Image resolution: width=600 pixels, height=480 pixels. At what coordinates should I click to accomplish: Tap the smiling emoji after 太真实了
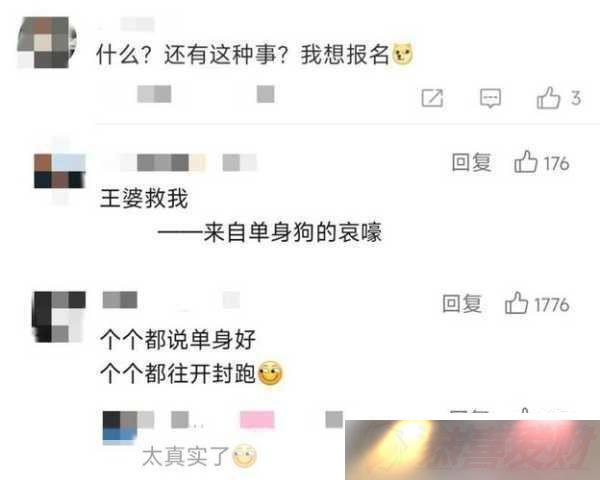click(x=244, y=456)
